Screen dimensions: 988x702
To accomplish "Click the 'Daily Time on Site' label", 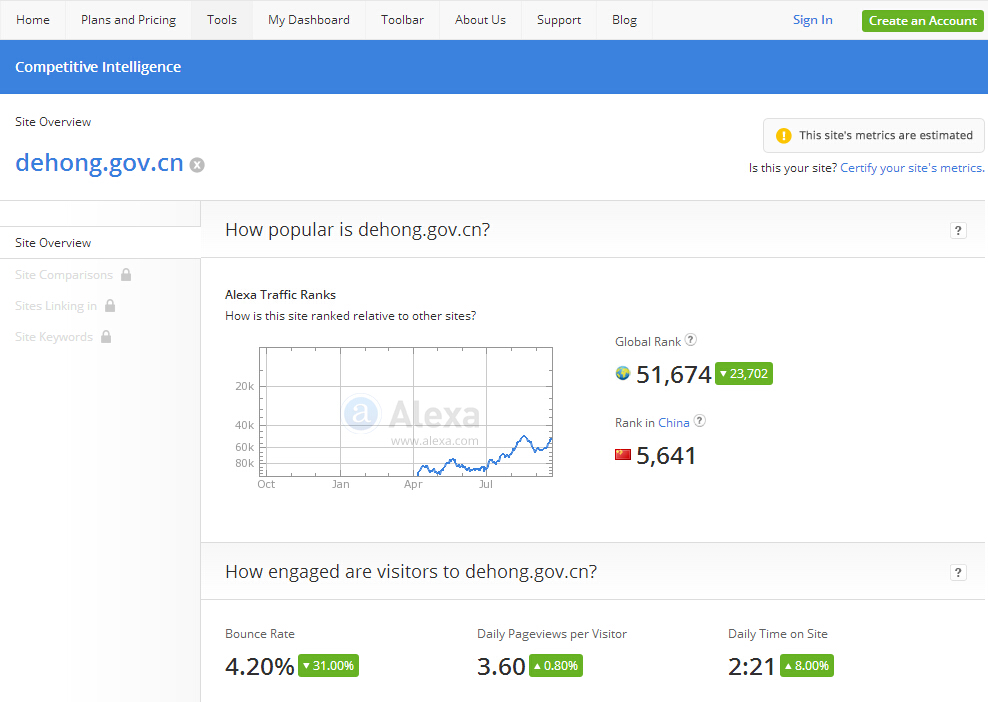I will tap(778, 634).
